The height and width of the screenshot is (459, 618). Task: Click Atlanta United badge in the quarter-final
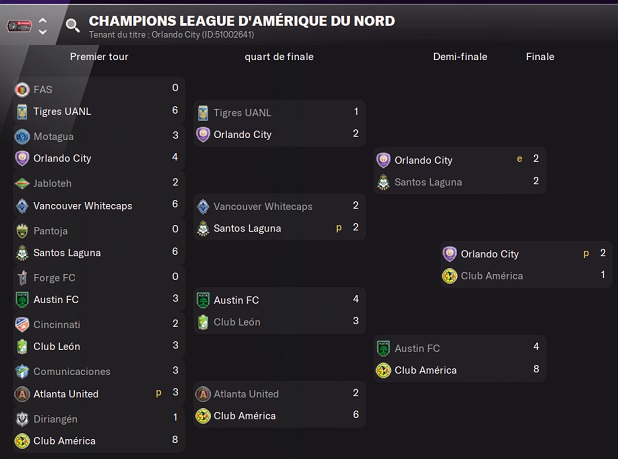[x=203, y=394]
